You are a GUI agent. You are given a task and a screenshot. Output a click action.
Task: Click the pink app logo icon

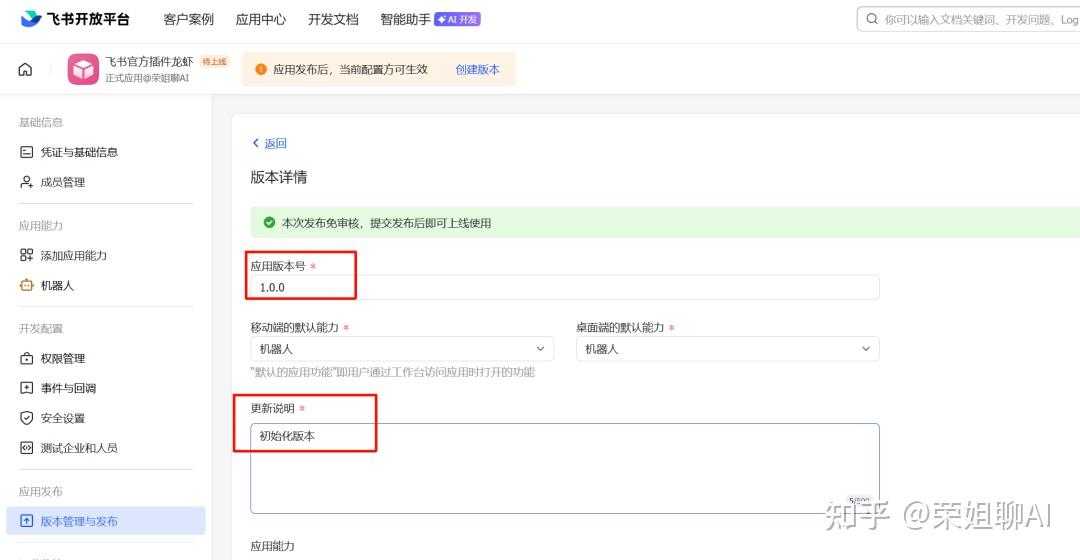pos(83,69)
